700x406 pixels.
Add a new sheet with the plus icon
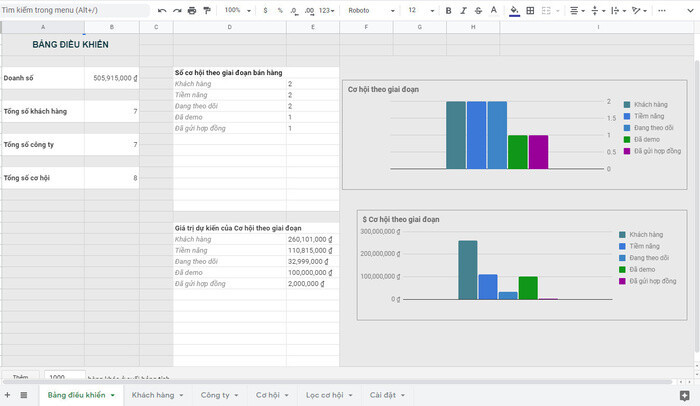pyautogui.click(x=7, y=395)
